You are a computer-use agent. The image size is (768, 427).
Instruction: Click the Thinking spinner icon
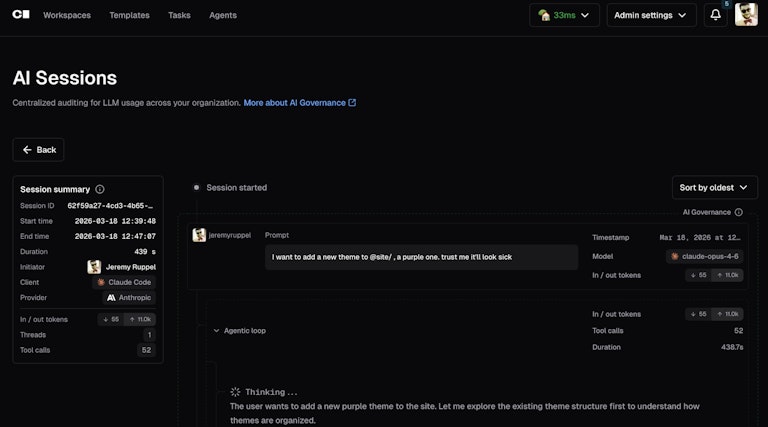point(235,392)
